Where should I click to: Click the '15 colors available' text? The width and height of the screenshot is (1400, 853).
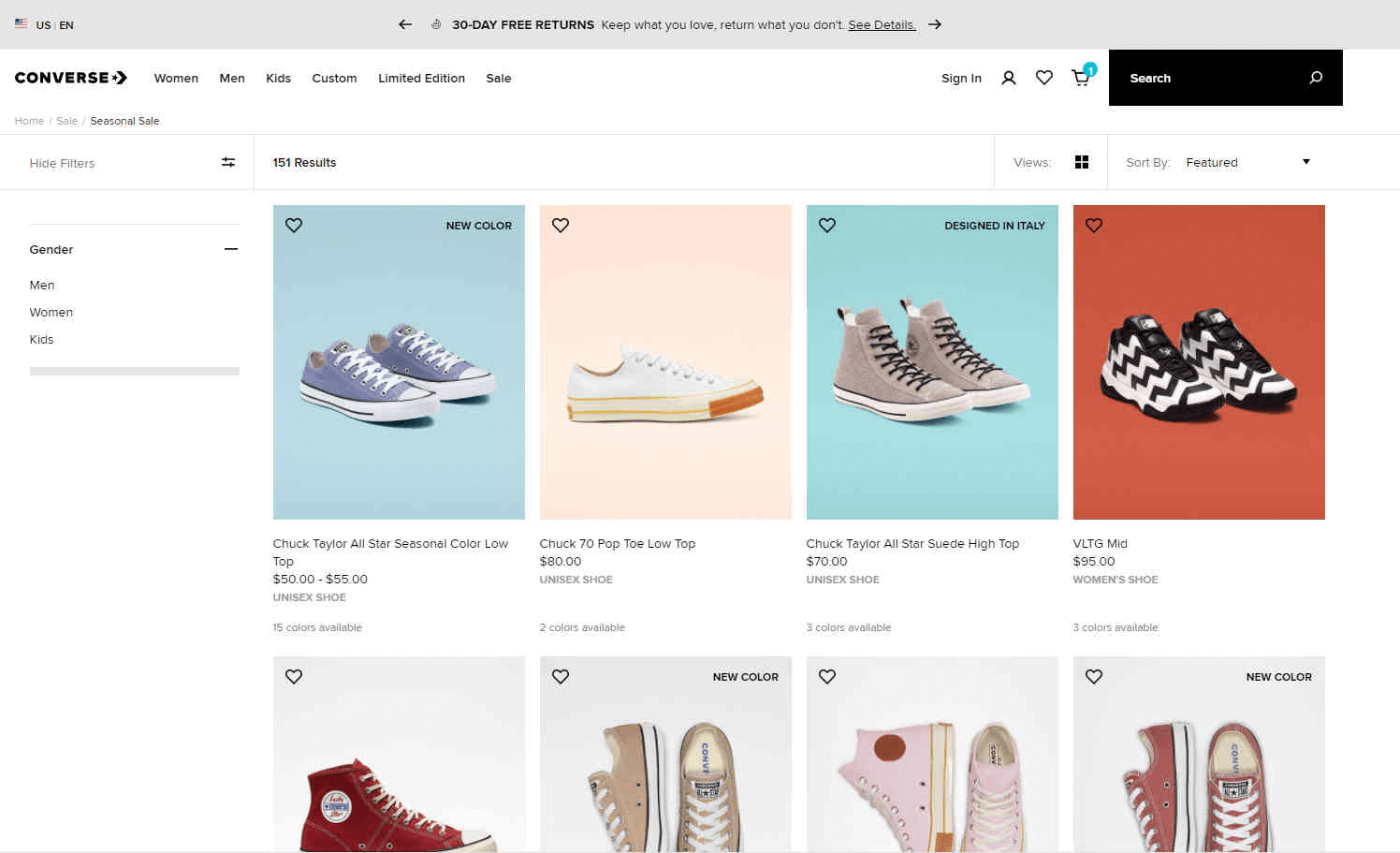(x=317, y=627)
